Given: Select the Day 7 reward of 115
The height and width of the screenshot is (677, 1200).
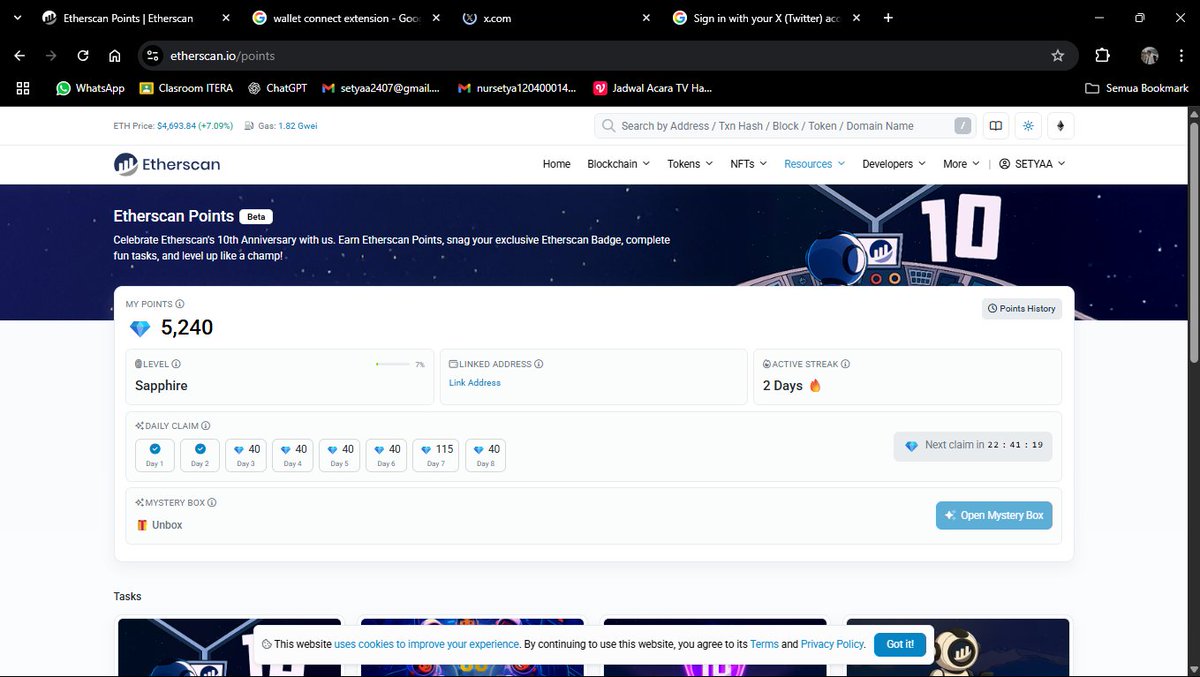Looking at the screenshot, I should pyautogui.click(x=436, y=455).
